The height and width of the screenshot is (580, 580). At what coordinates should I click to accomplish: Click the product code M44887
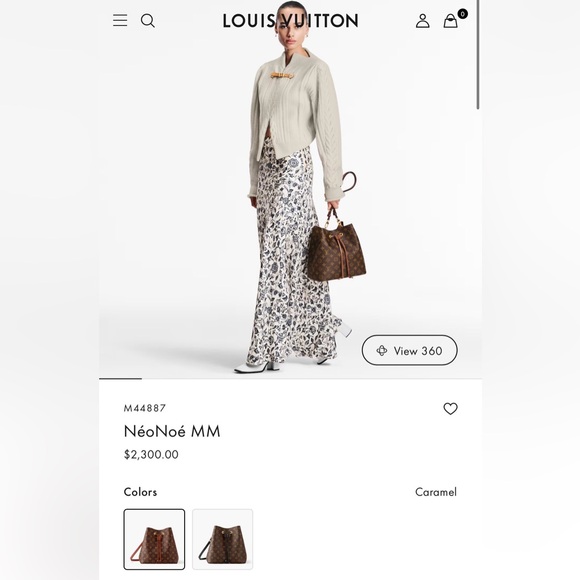(x=145, y=408)
